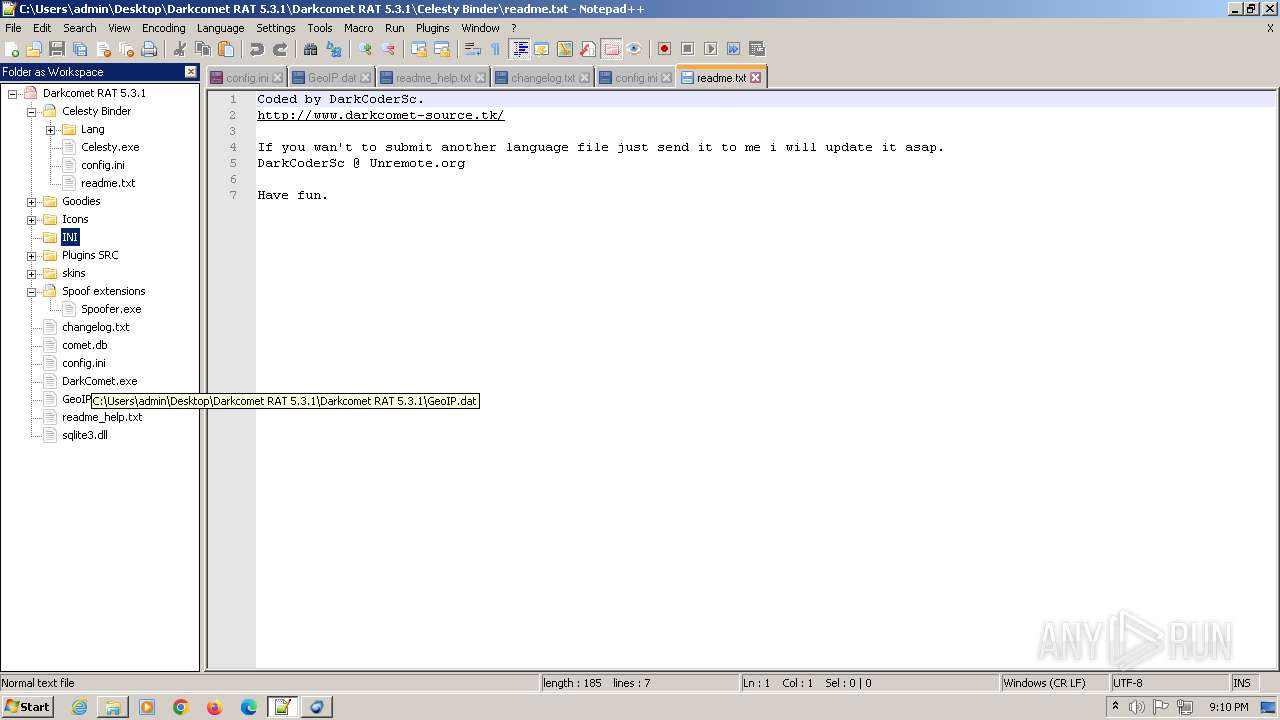Switch to the readme_help.txt tab
Screen dimensions: 1280x720
pyautogui.click(x=433, y=77)
